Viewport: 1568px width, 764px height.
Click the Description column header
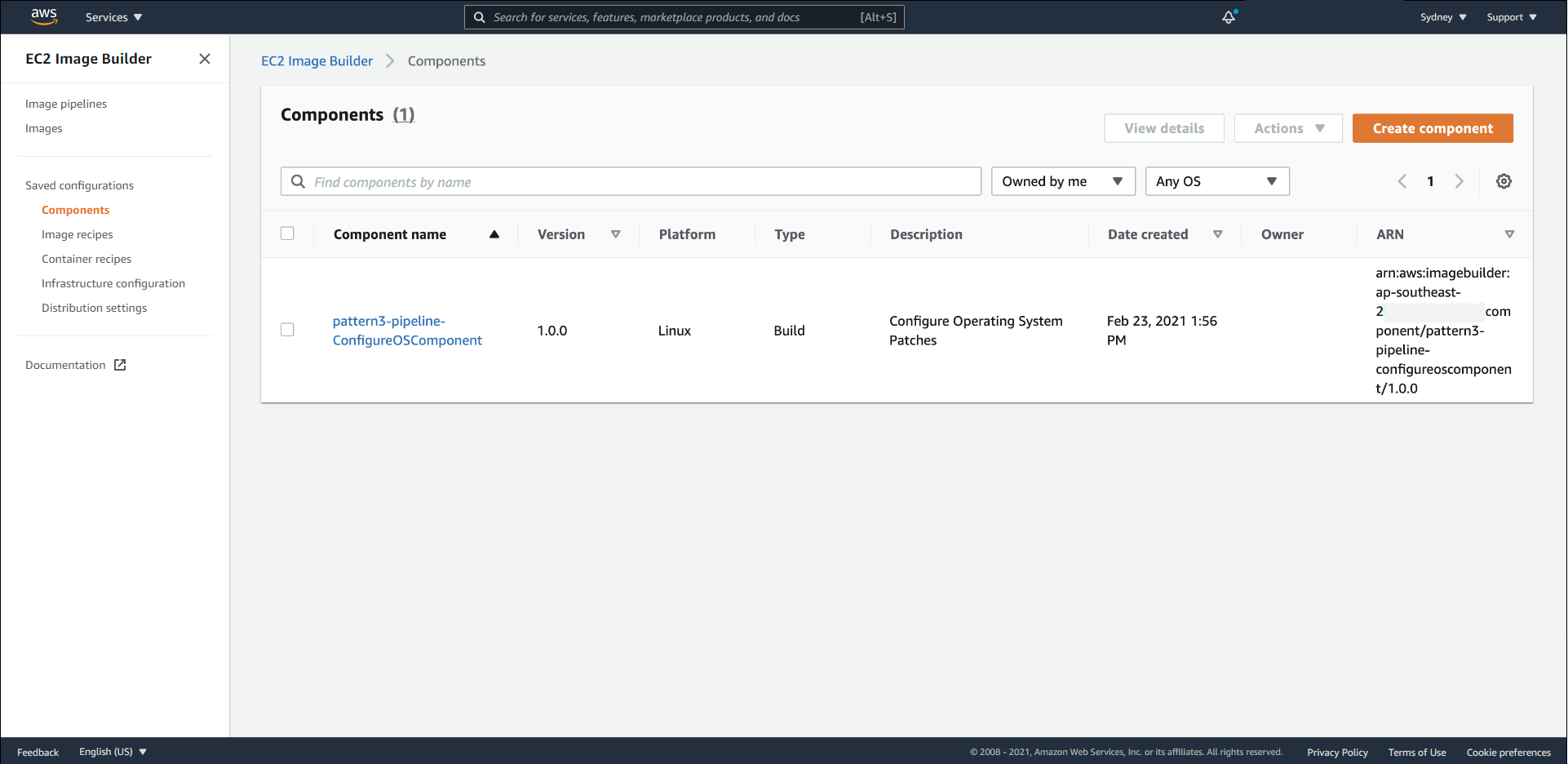point(926,234)
